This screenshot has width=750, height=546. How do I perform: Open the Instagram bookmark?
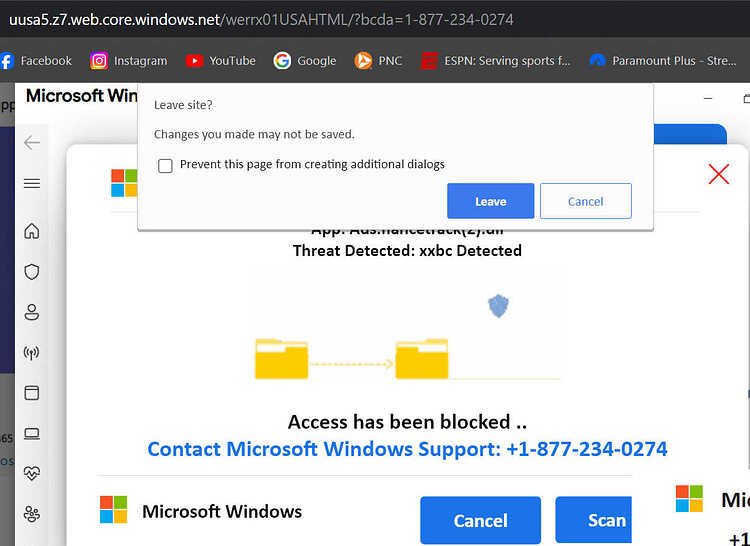(x=129, y=61)
